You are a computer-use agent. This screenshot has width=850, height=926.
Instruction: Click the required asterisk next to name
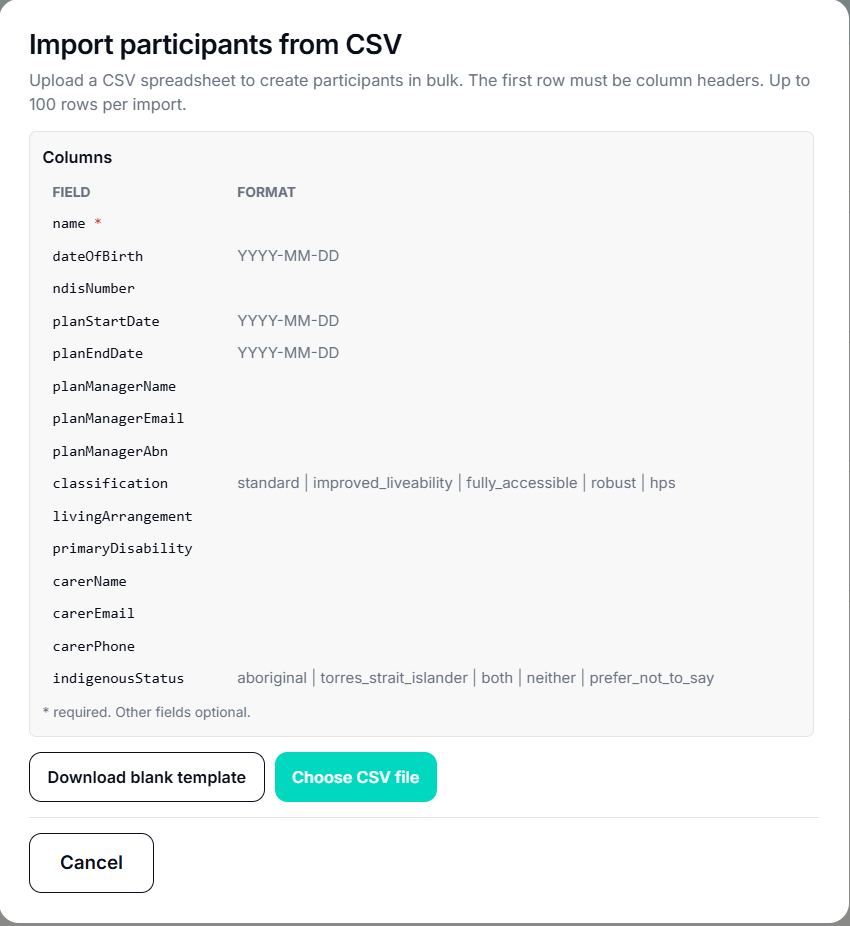click(98, 222)
